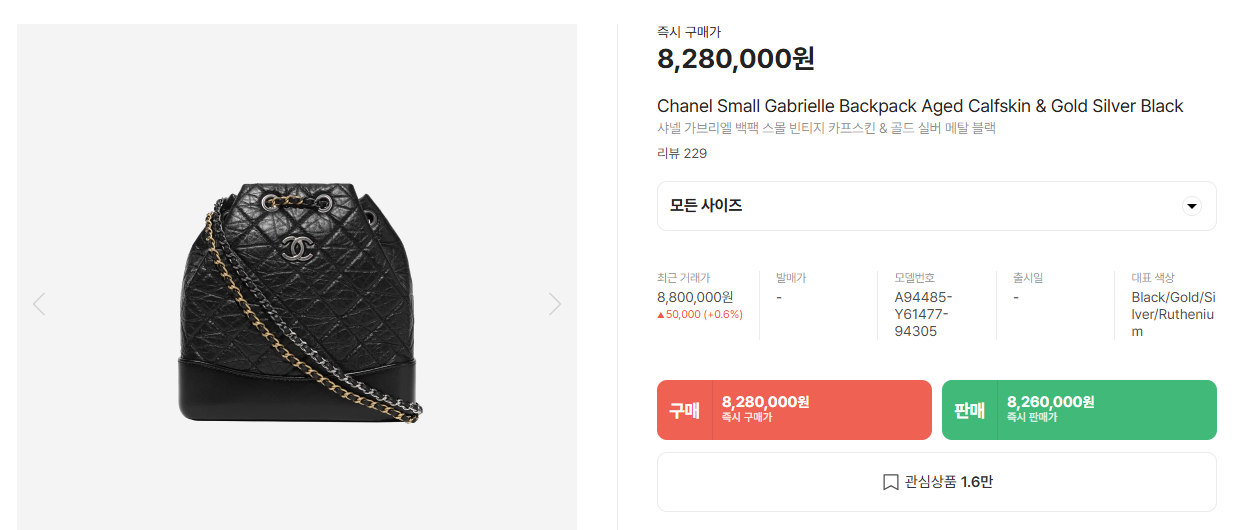Screen dimensions: 1258x530
Task: Go to the previous product image
Action: click(39, 304)
